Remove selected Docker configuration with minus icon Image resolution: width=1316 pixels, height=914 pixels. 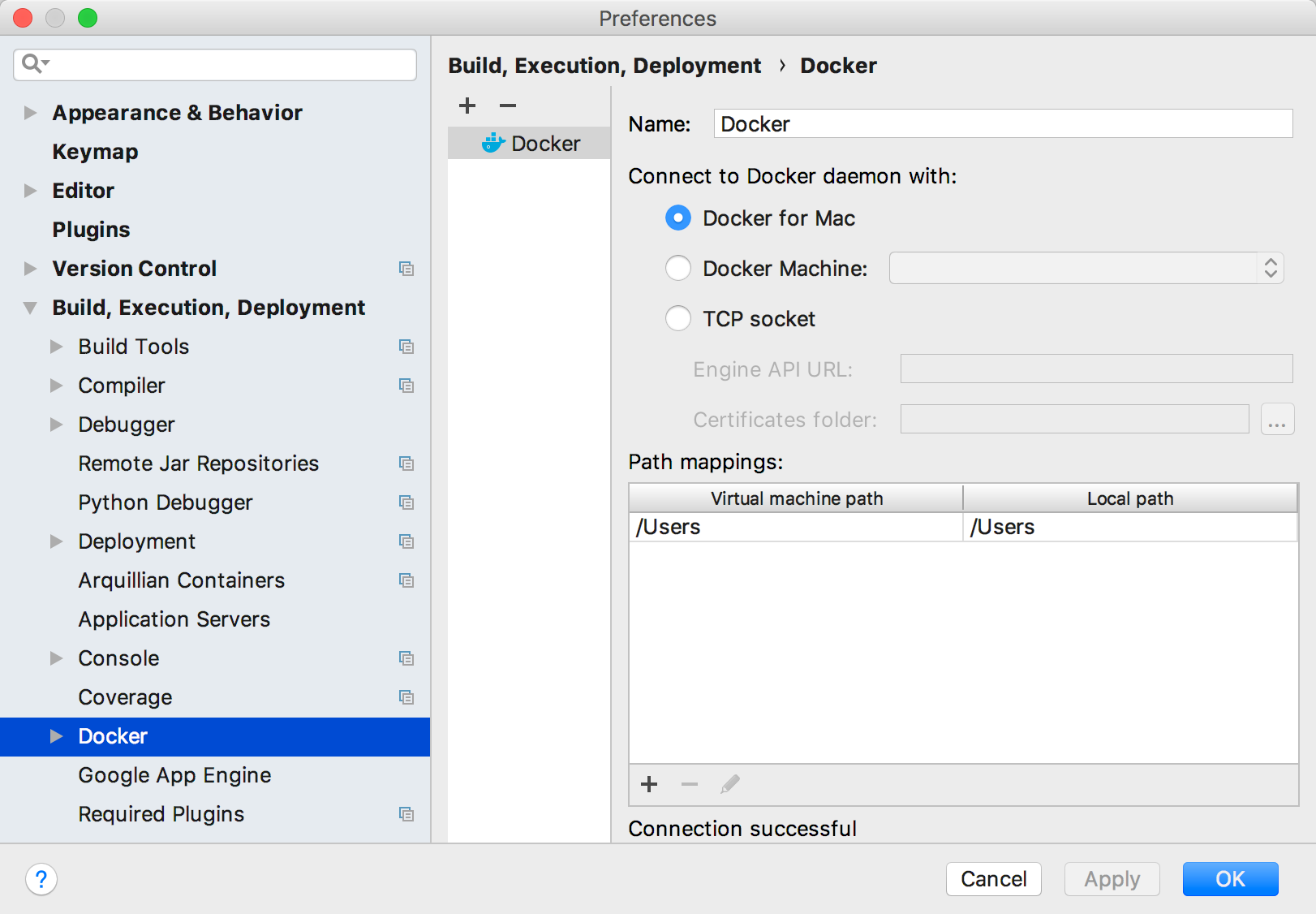508,106
